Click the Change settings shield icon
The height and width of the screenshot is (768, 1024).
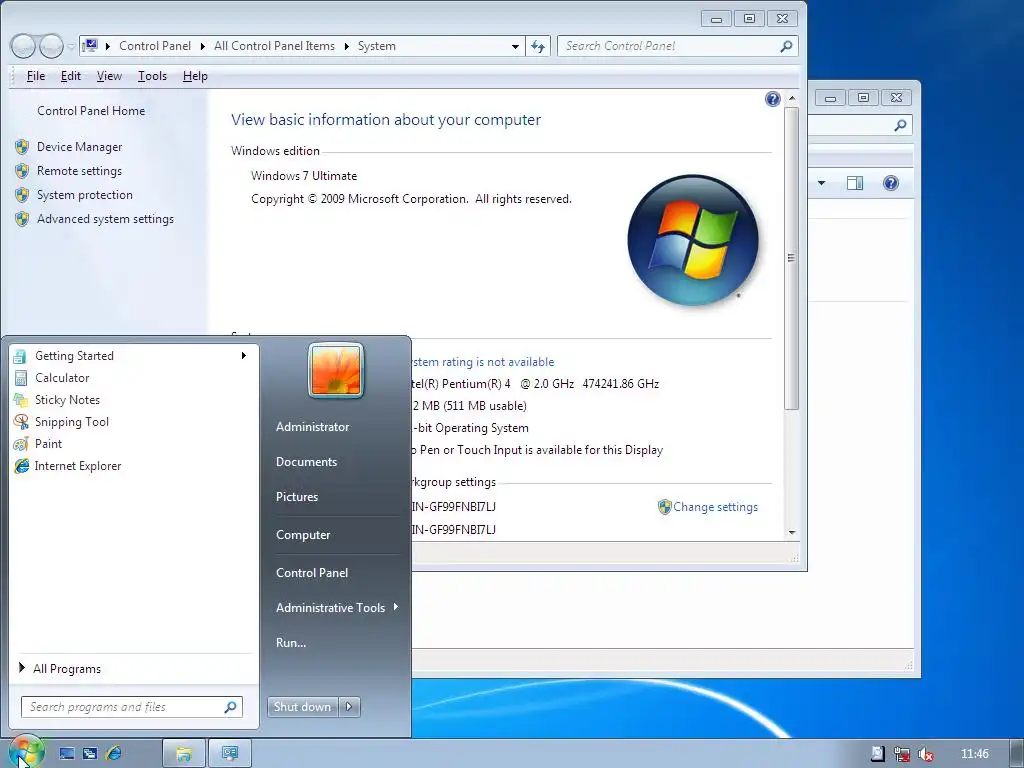(664, 507)
